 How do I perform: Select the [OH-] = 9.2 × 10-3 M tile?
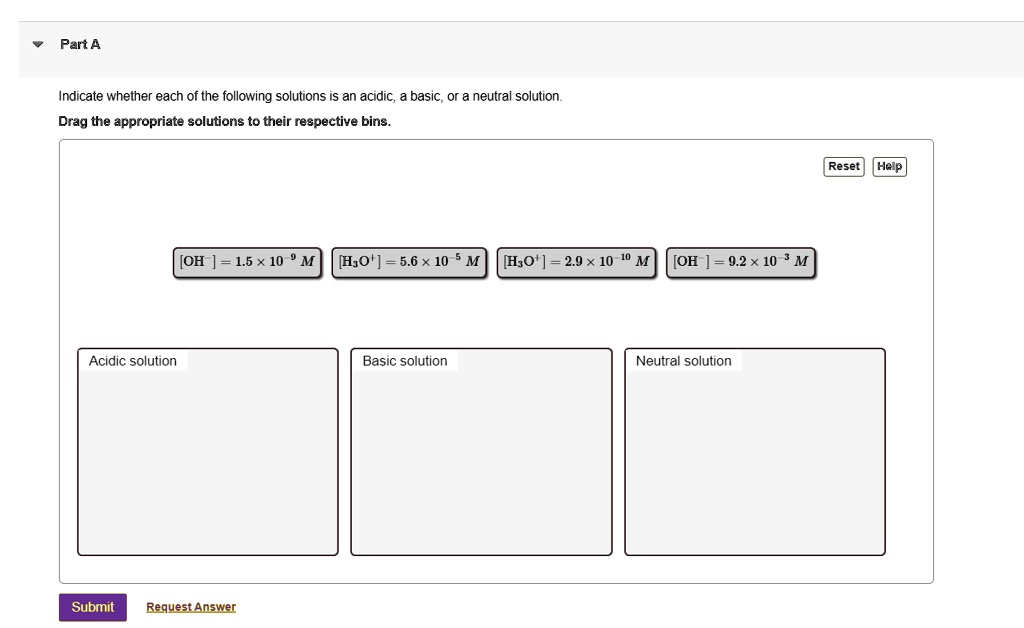pos(741,260)
